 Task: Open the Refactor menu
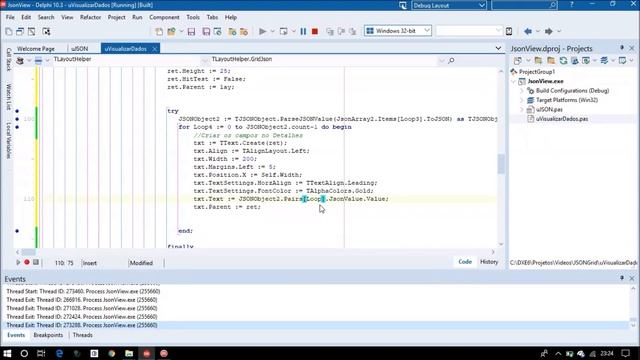[90, 17]
